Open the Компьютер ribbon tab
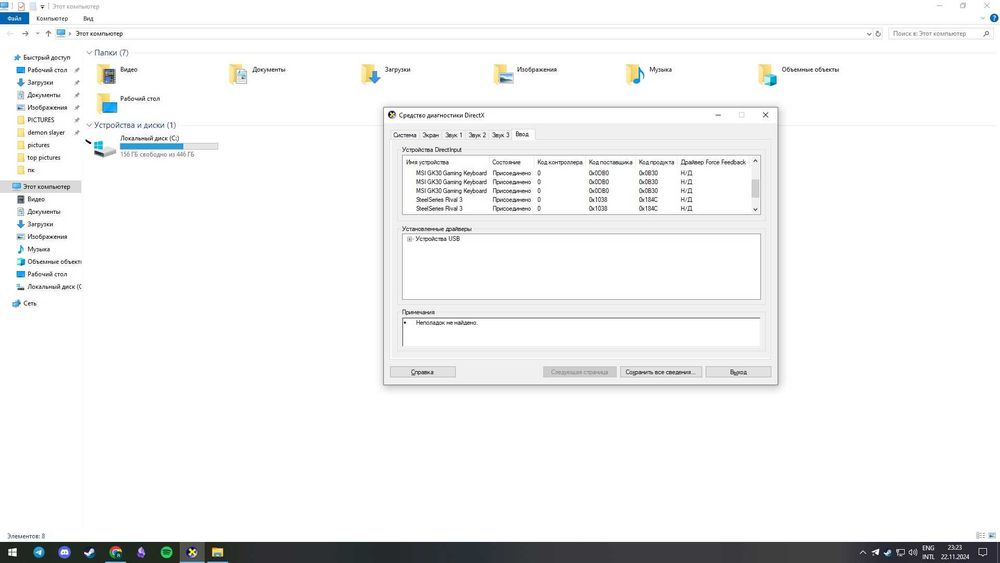The image size is (1000, 563). [52, 18]
